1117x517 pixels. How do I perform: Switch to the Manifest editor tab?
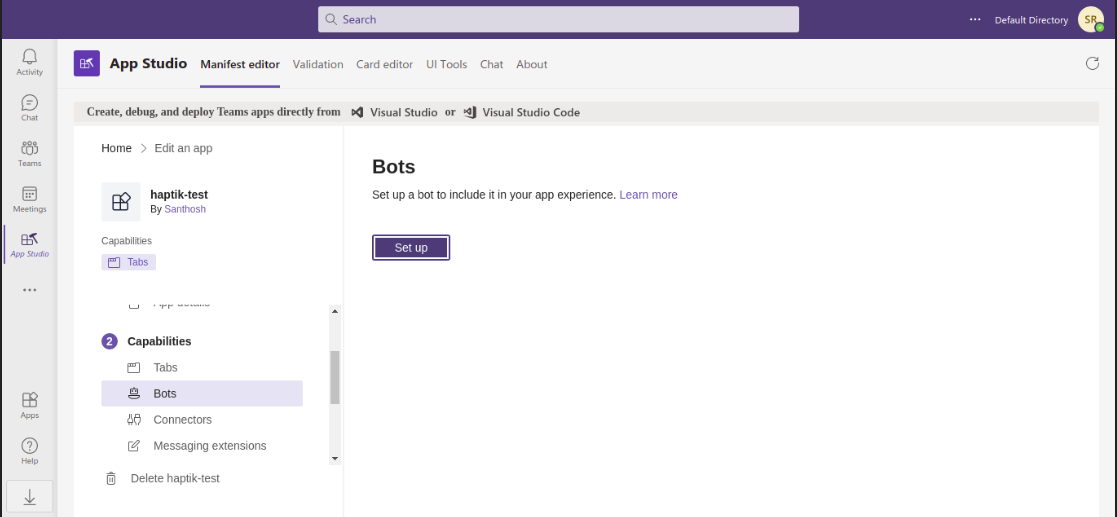(x=240, y=64)
